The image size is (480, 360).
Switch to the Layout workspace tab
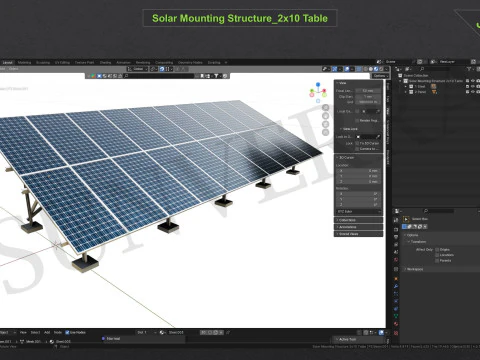click(7, 62)
